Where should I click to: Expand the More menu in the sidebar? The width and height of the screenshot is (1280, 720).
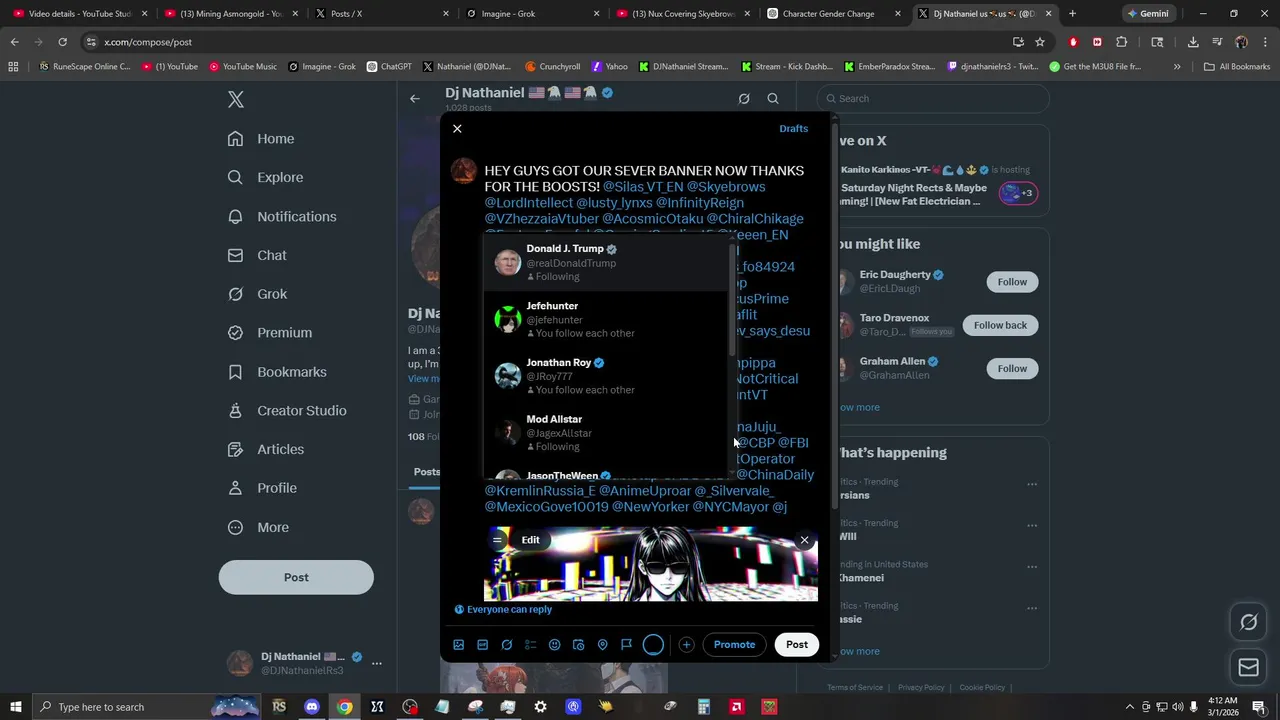[257, 527]
